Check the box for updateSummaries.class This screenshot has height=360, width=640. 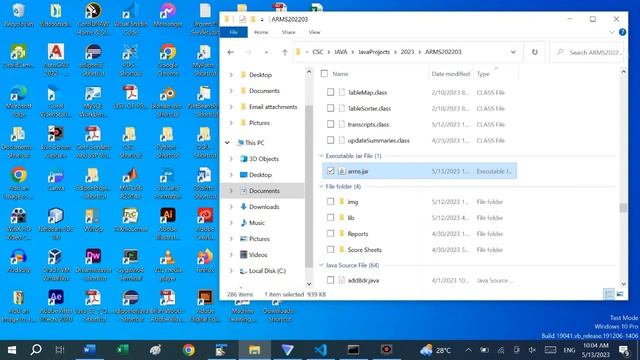click(331, 140)
